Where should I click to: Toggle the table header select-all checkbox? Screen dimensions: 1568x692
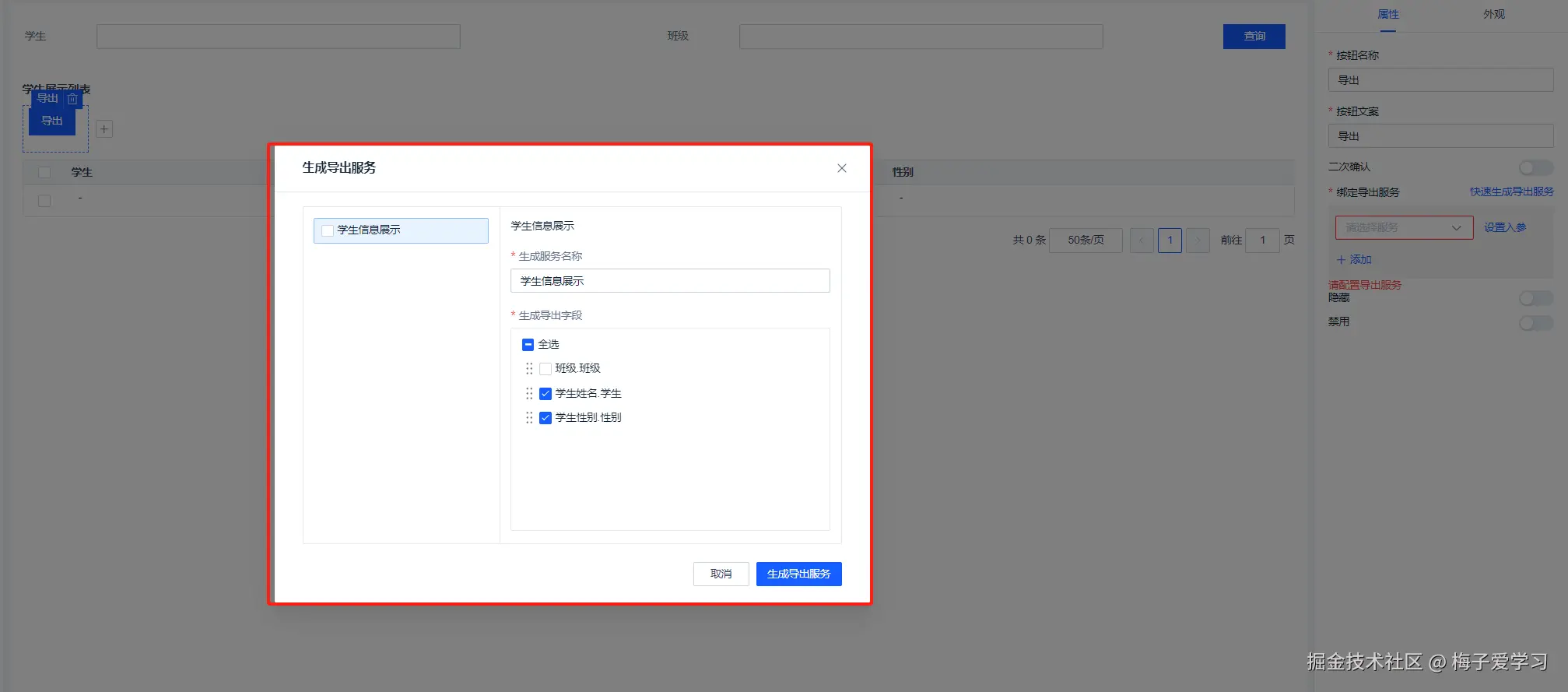(44, 173)
